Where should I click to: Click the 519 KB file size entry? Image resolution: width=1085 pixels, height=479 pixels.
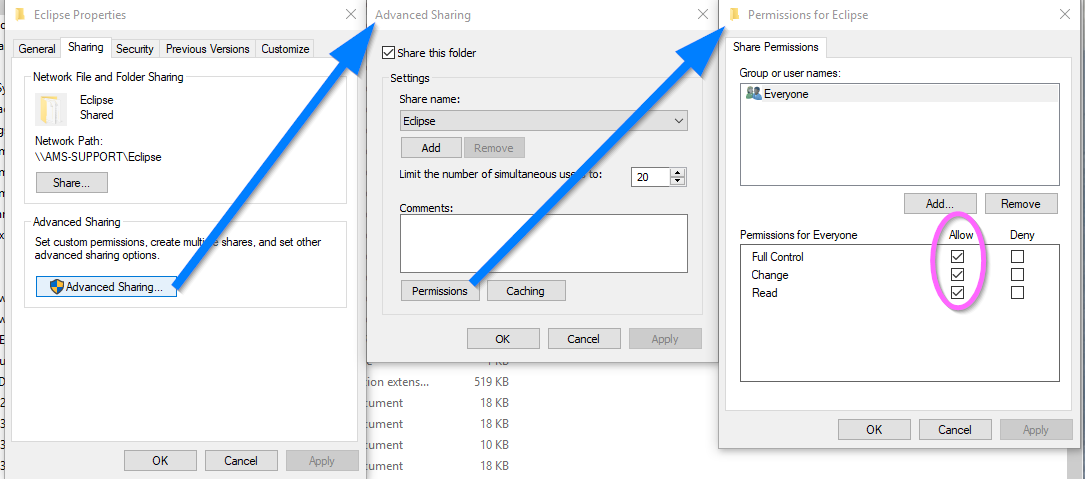[489, 381]
